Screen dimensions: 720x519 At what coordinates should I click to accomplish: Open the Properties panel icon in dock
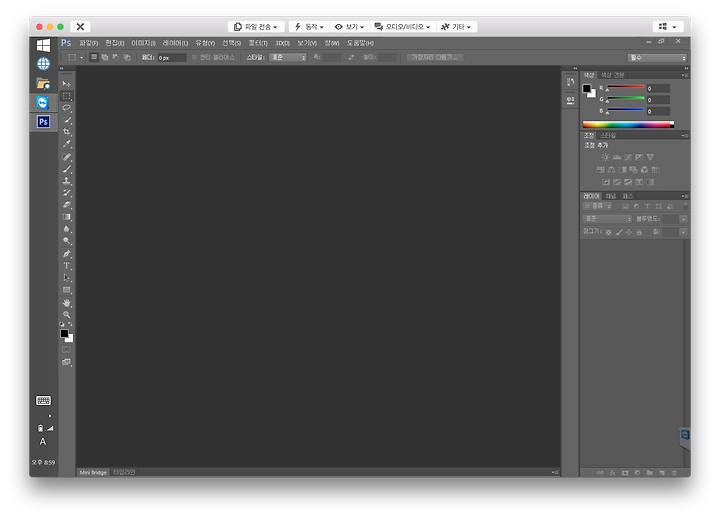570,100
